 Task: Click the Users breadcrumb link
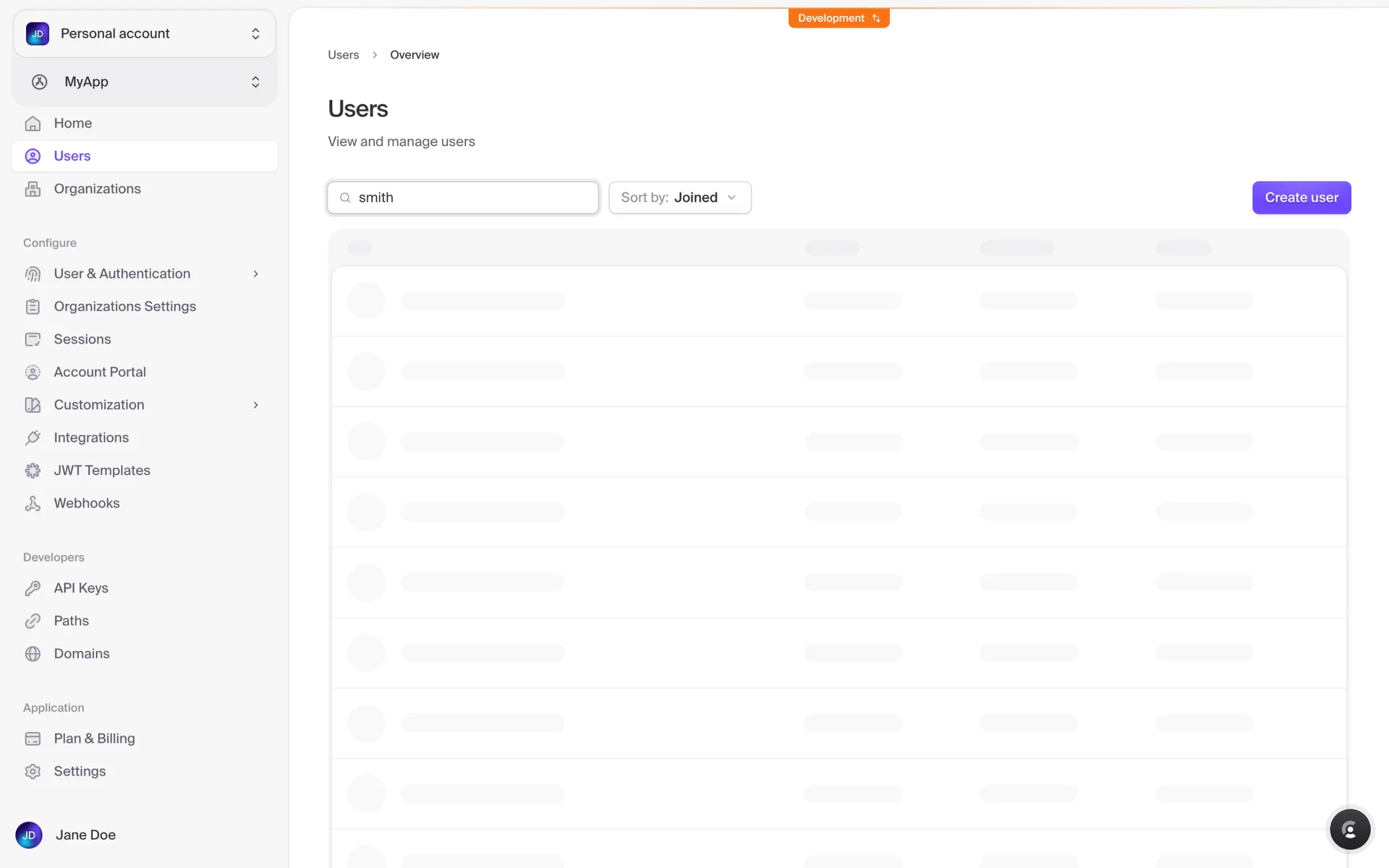(343, 55)
